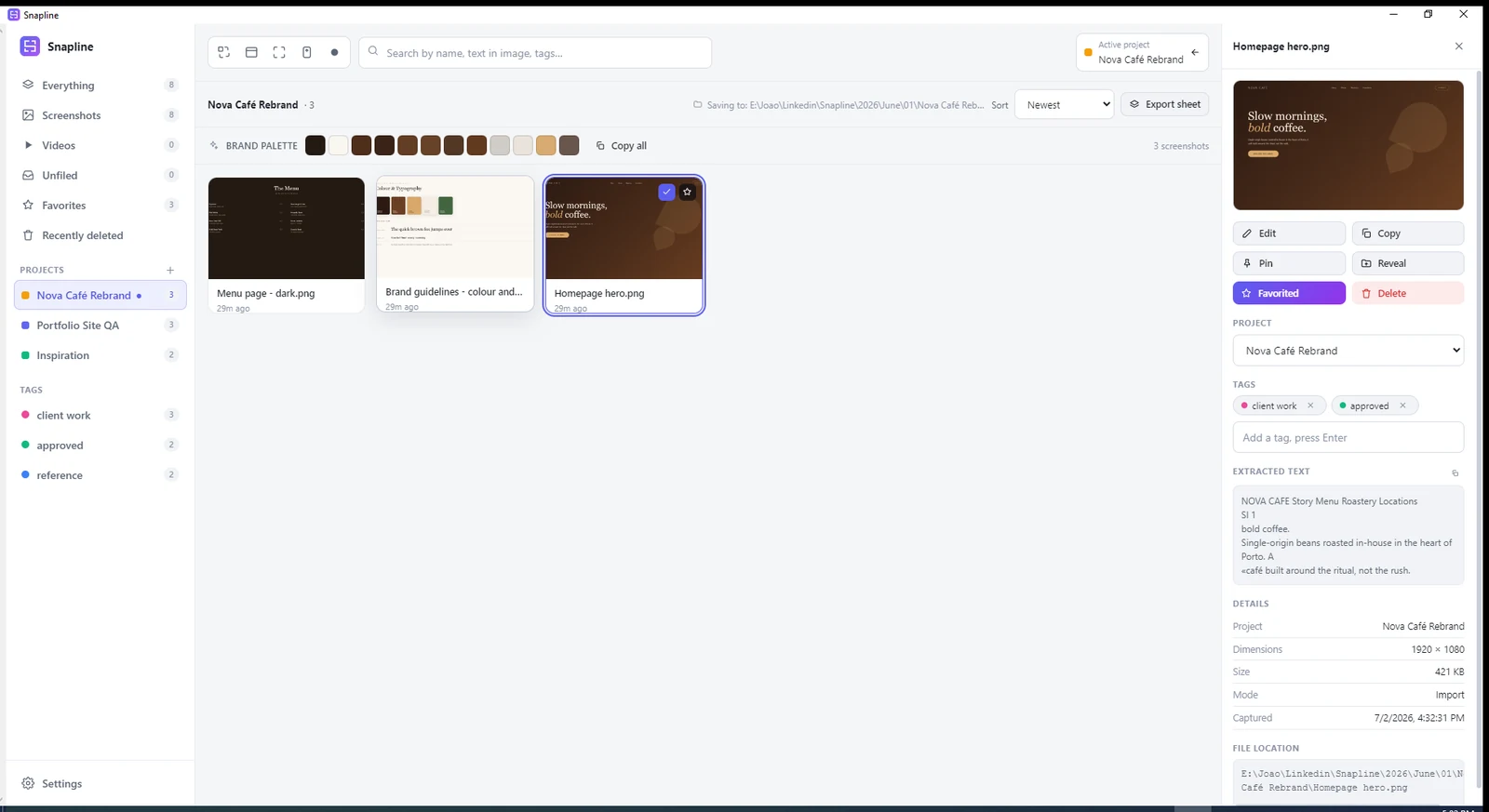Pick the tan gold palette swatch
This screenshot has height=812, width=1489.
[546, 145]
